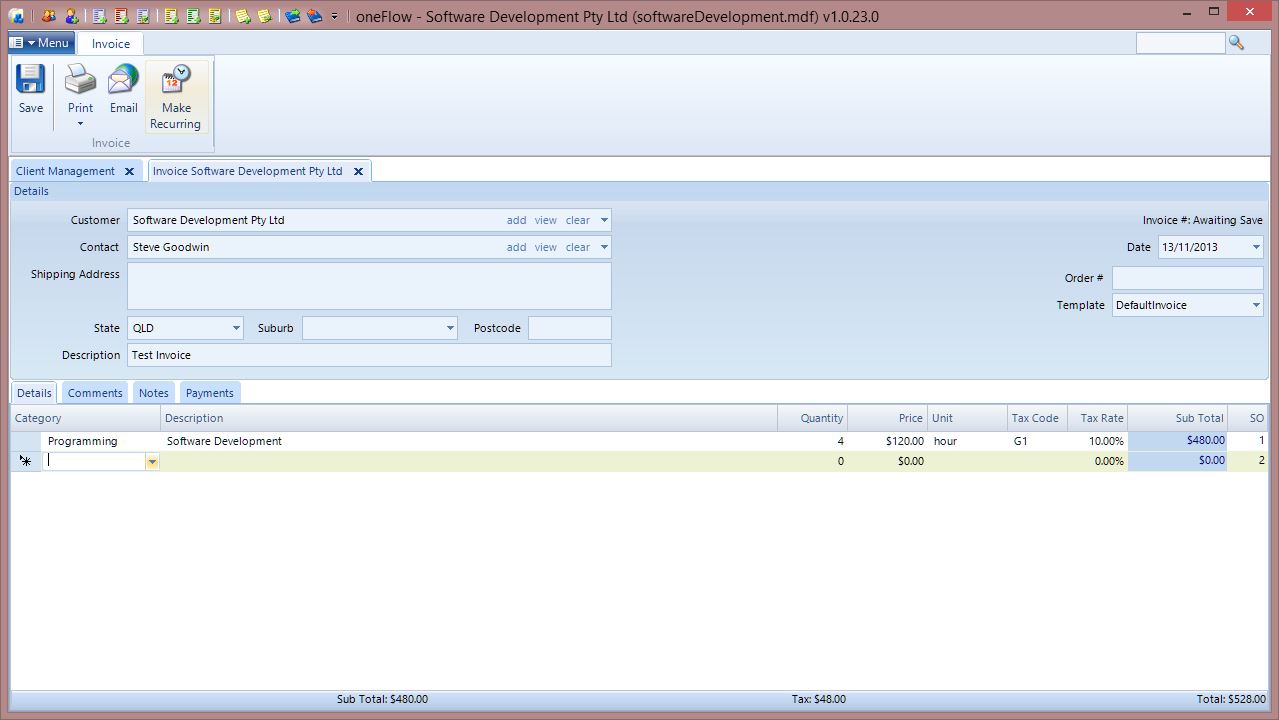Open the quick access toolbar customize arrow

click(334, 16)
